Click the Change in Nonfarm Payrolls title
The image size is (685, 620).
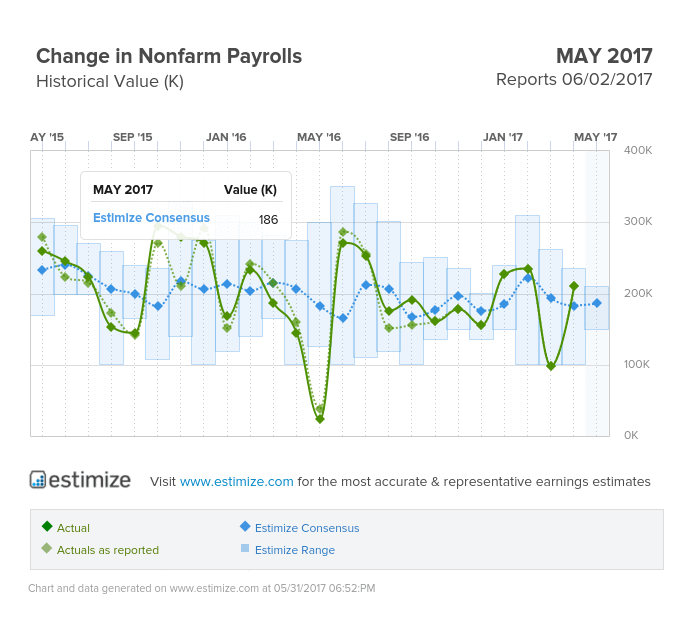[169, 56]
